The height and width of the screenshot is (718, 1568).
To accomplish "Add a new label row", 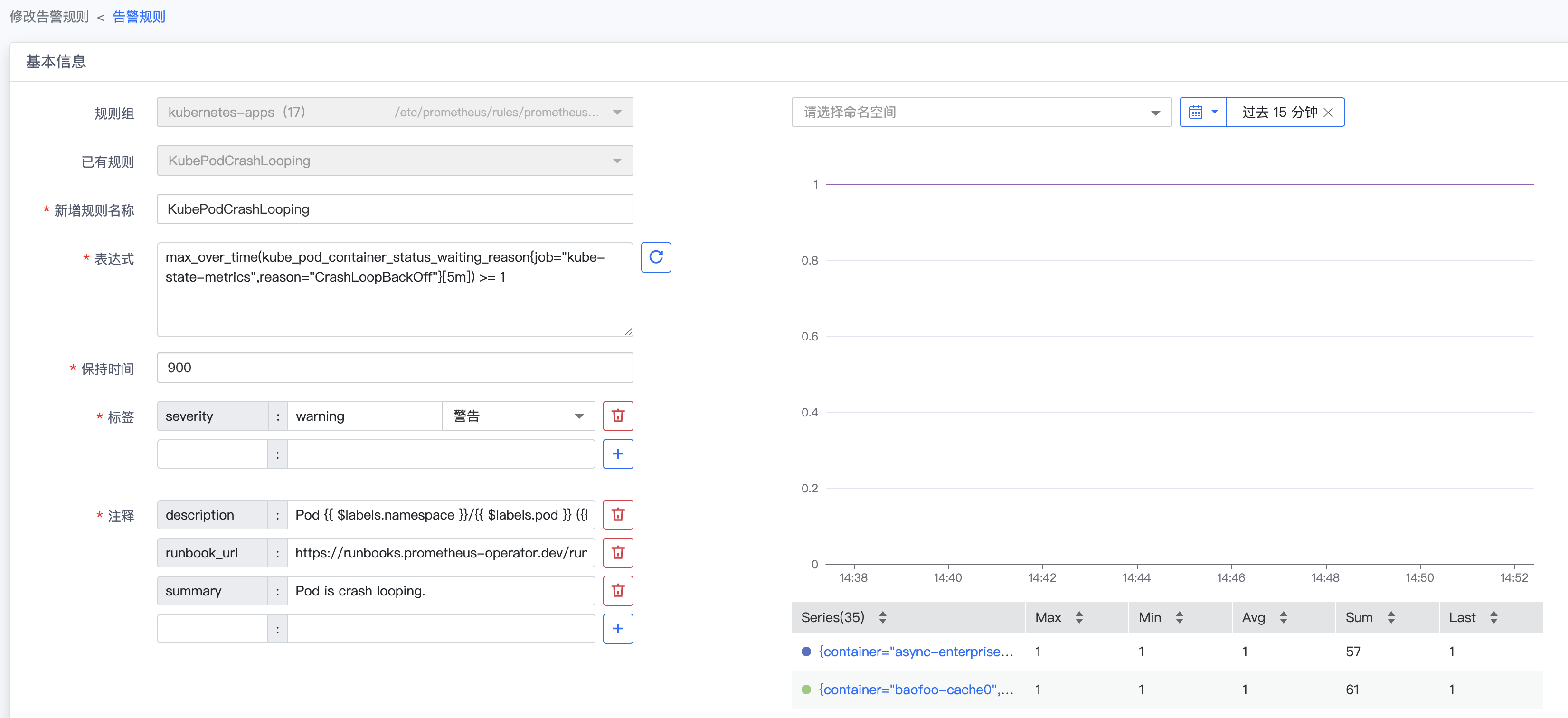I will 618,454.
